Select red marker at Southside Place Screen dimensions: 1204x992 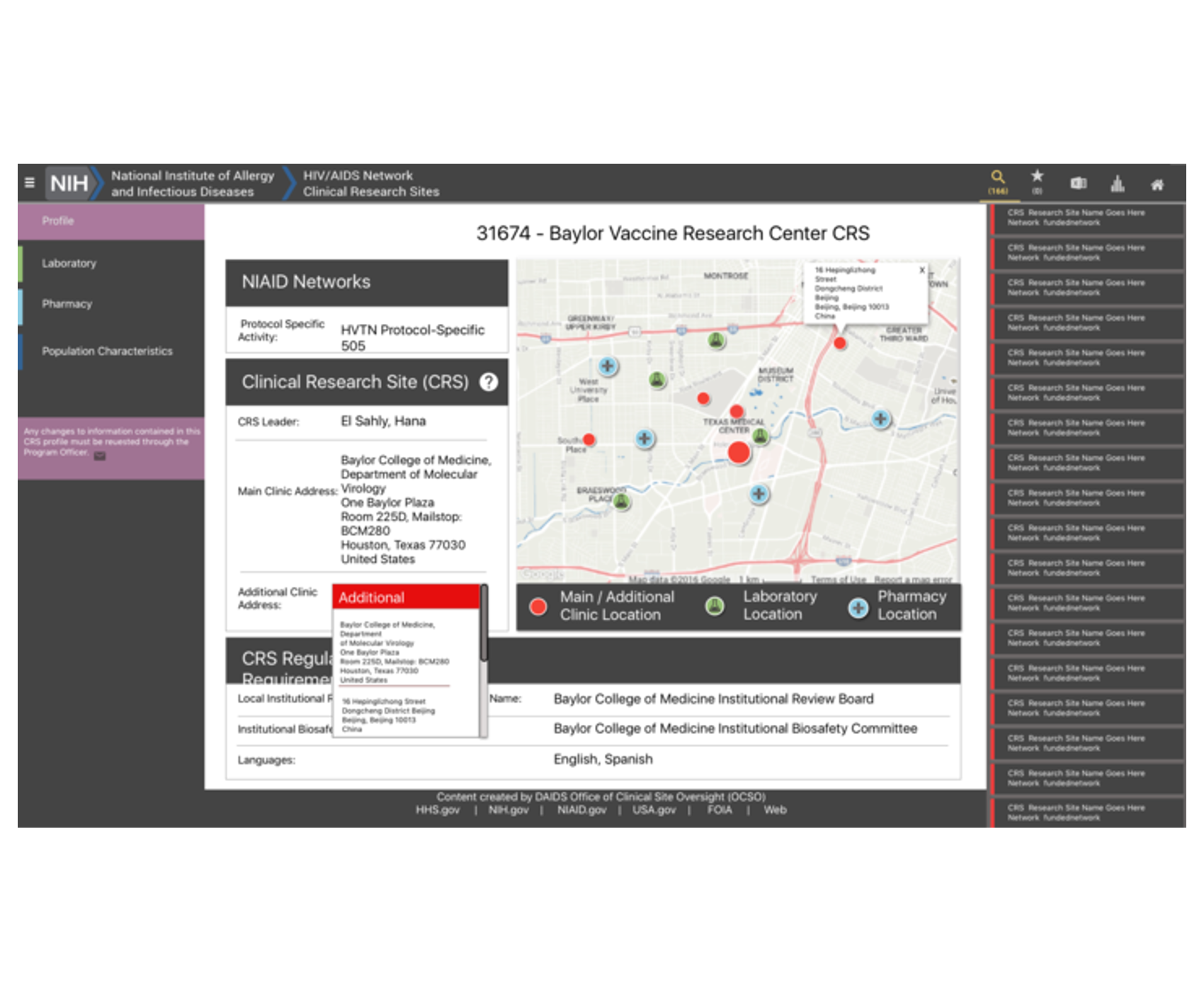click(x=589, y=439)
